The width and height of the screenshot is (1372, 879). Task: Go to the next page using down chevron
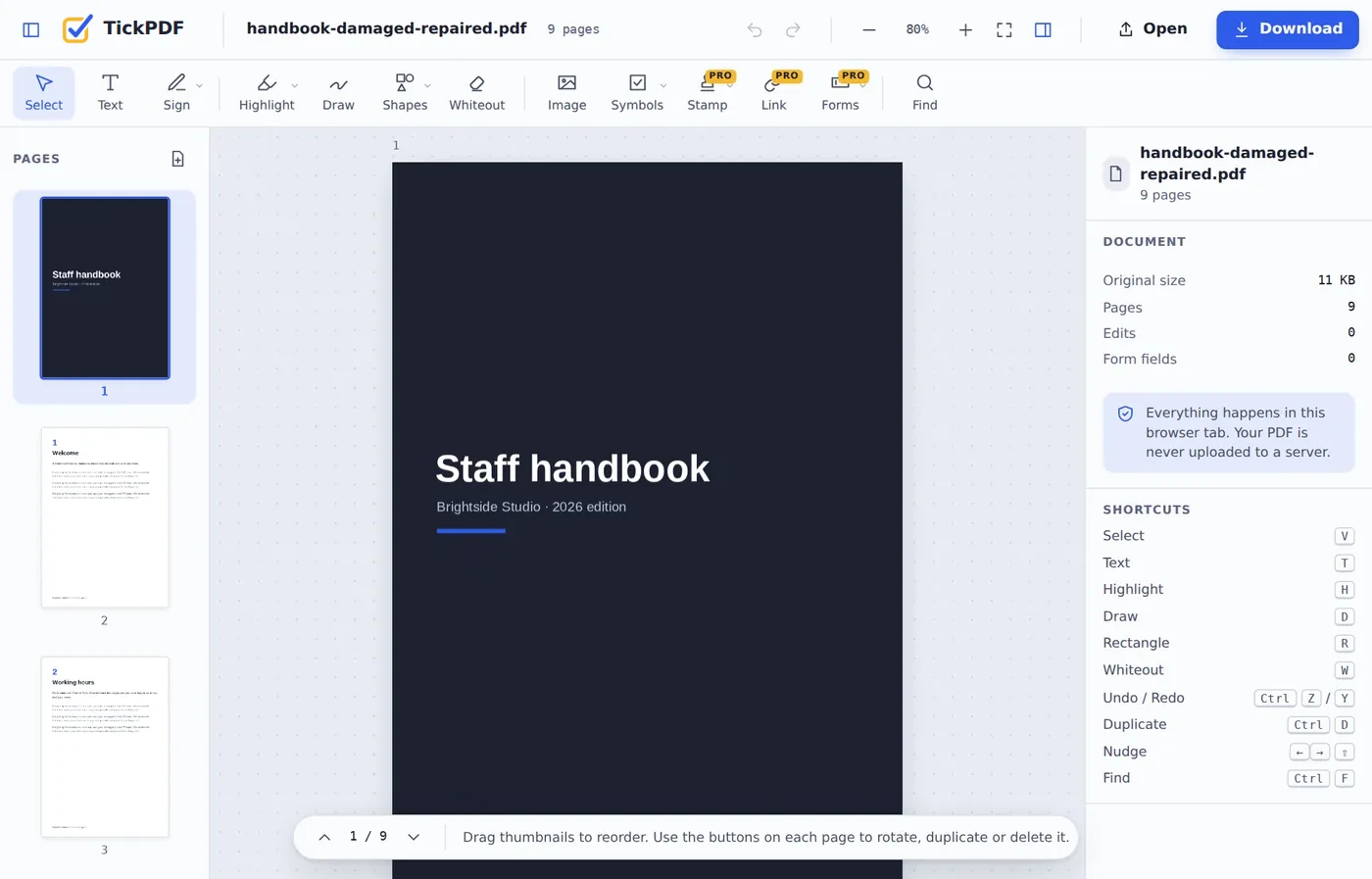(x=414, y=837)
